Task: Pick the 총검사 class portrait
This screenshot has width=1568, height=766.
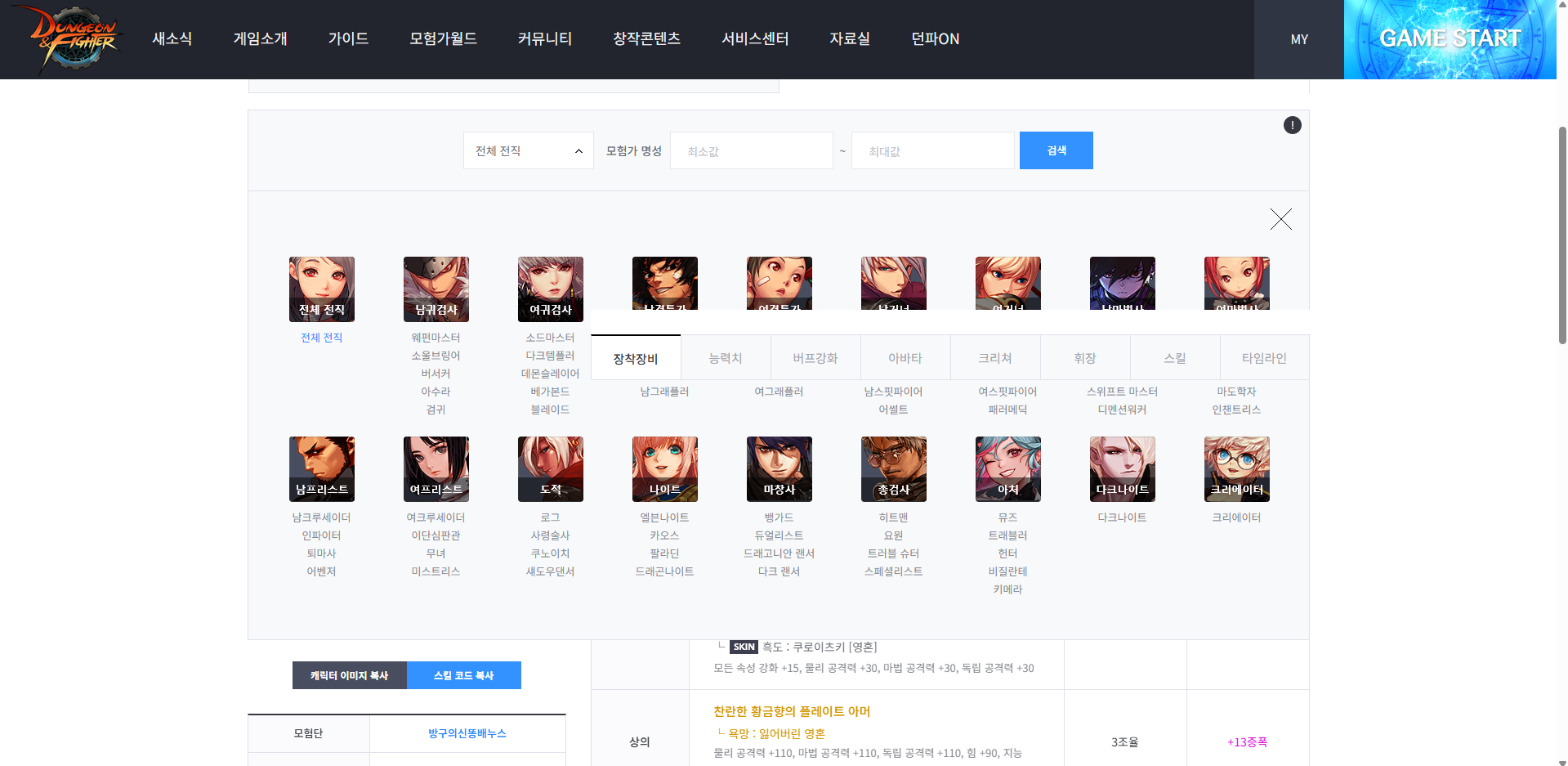Action: (893, 468)
